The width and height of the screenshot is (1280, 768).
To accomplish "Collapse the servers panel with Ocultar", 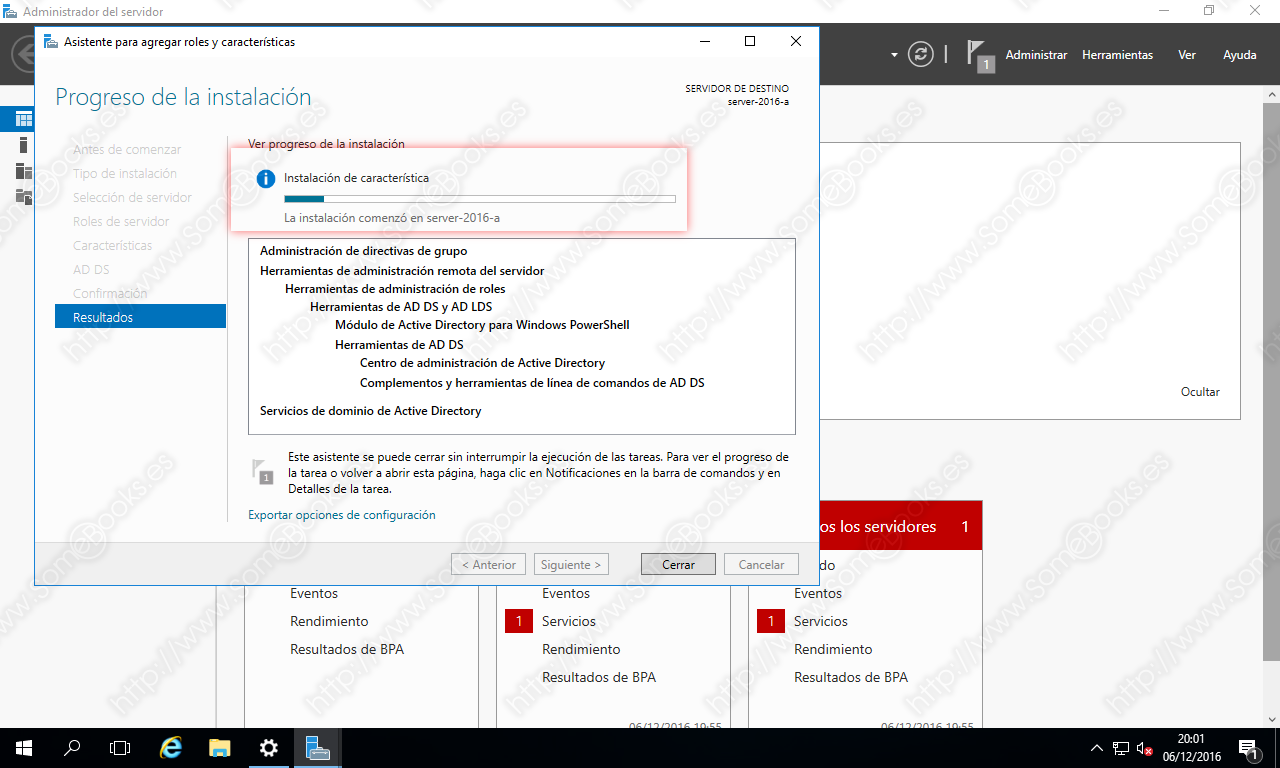I will click(1199, 391).
